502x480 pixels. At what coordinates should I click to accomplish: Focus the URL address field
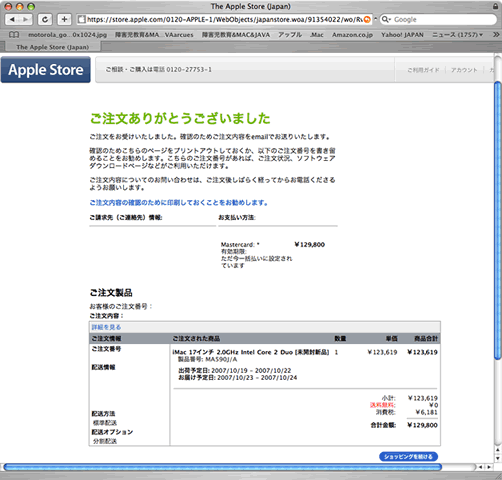click(x=224, y=19)
